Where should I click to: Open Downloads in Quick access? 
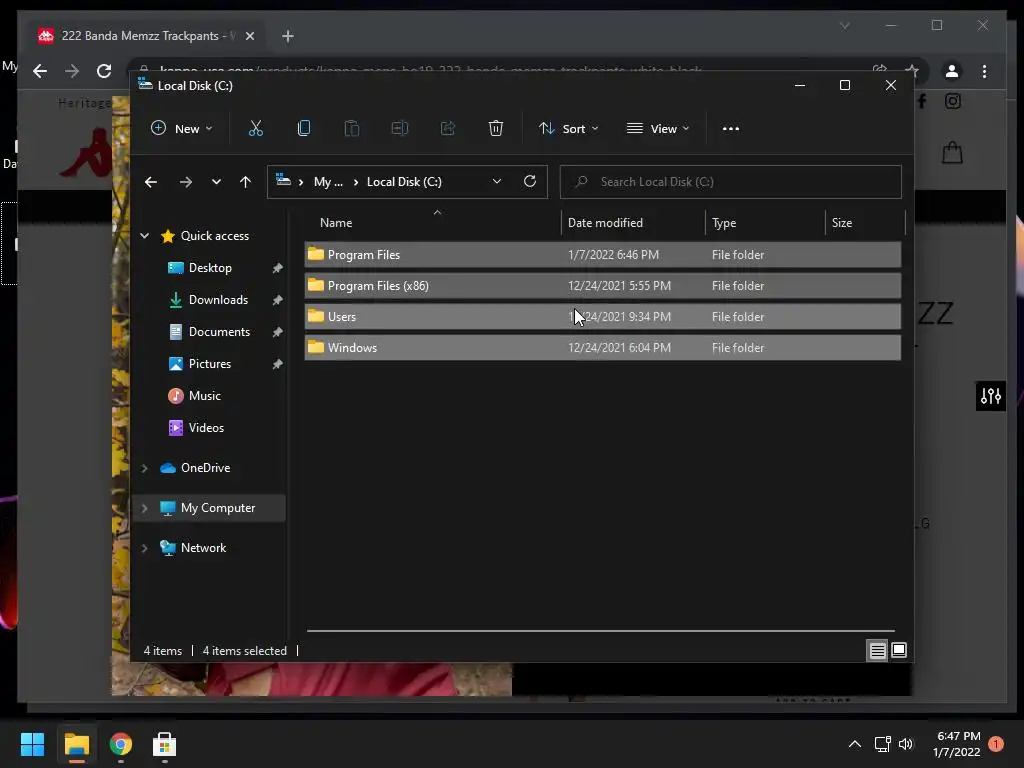tap(218, 300)
